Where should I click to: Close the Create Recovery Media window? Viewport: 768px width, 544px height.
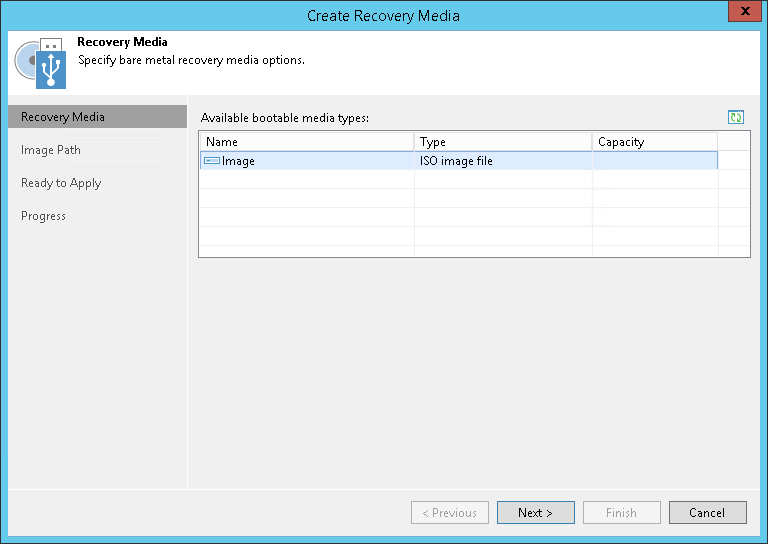pyautogui.click(x=740, y=15)
